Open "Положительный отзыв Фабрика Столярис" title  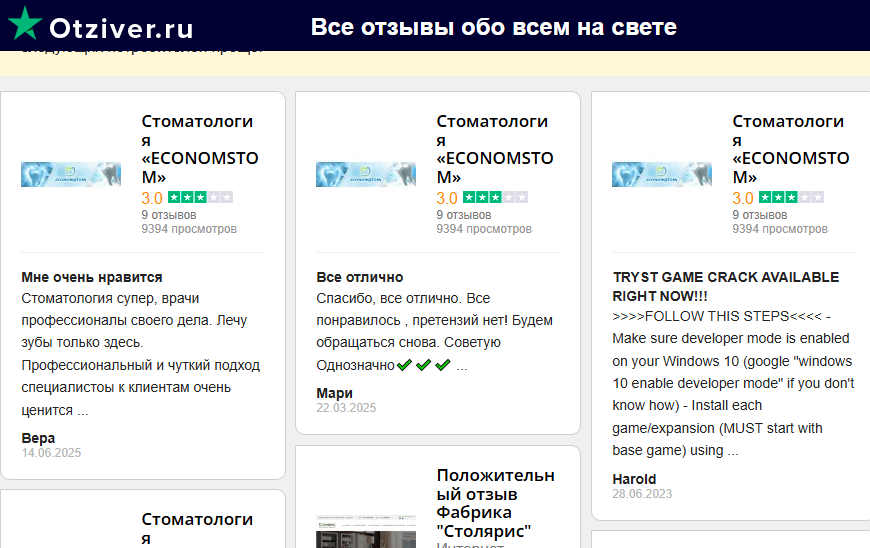[x=495, y=503]
